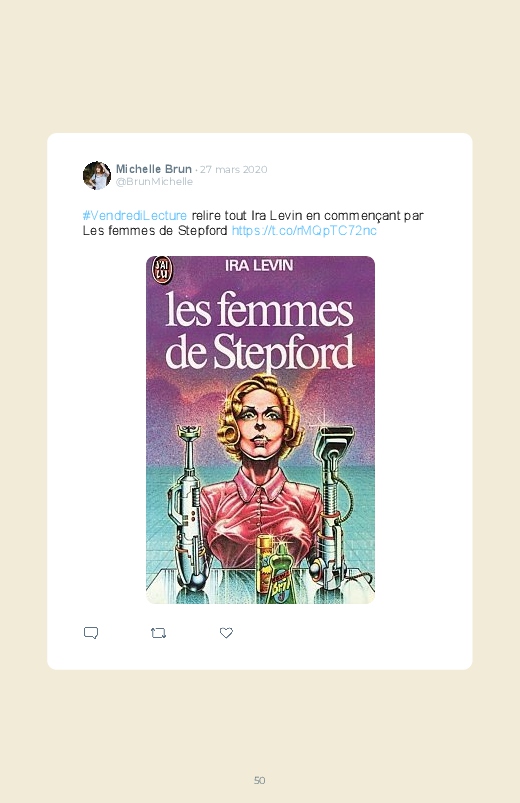This screenshot has width=520, height=803.
Task: Open the @BrunMichelle handle
Action: [x=154, y=182]
